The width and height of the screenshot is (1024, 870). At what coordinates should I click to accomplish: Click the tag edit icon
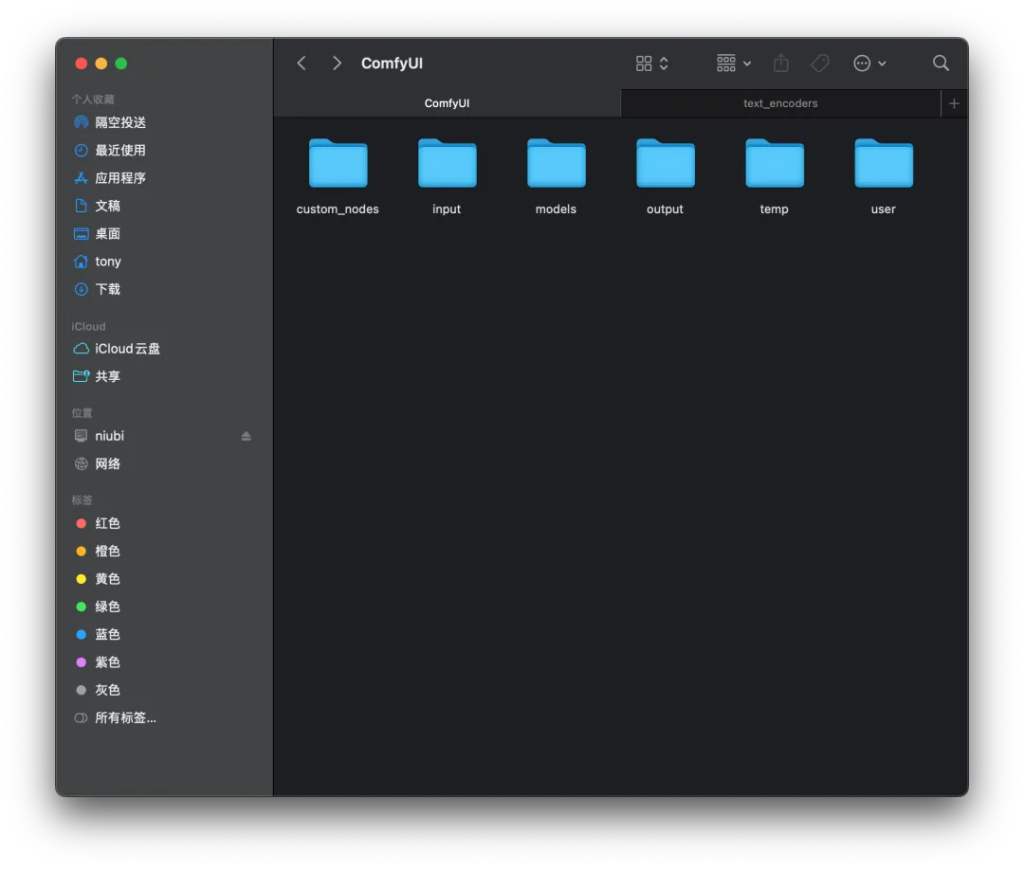[x=820, y=63]
